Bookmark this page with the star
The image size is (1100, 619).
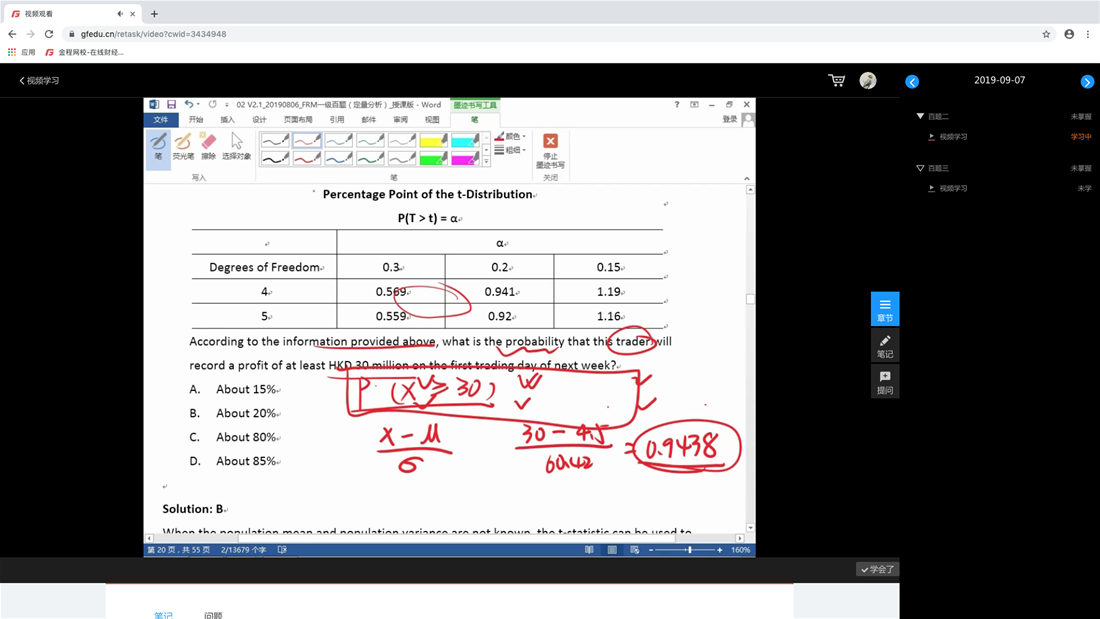pyautogui.click(x=1046, y=34)
